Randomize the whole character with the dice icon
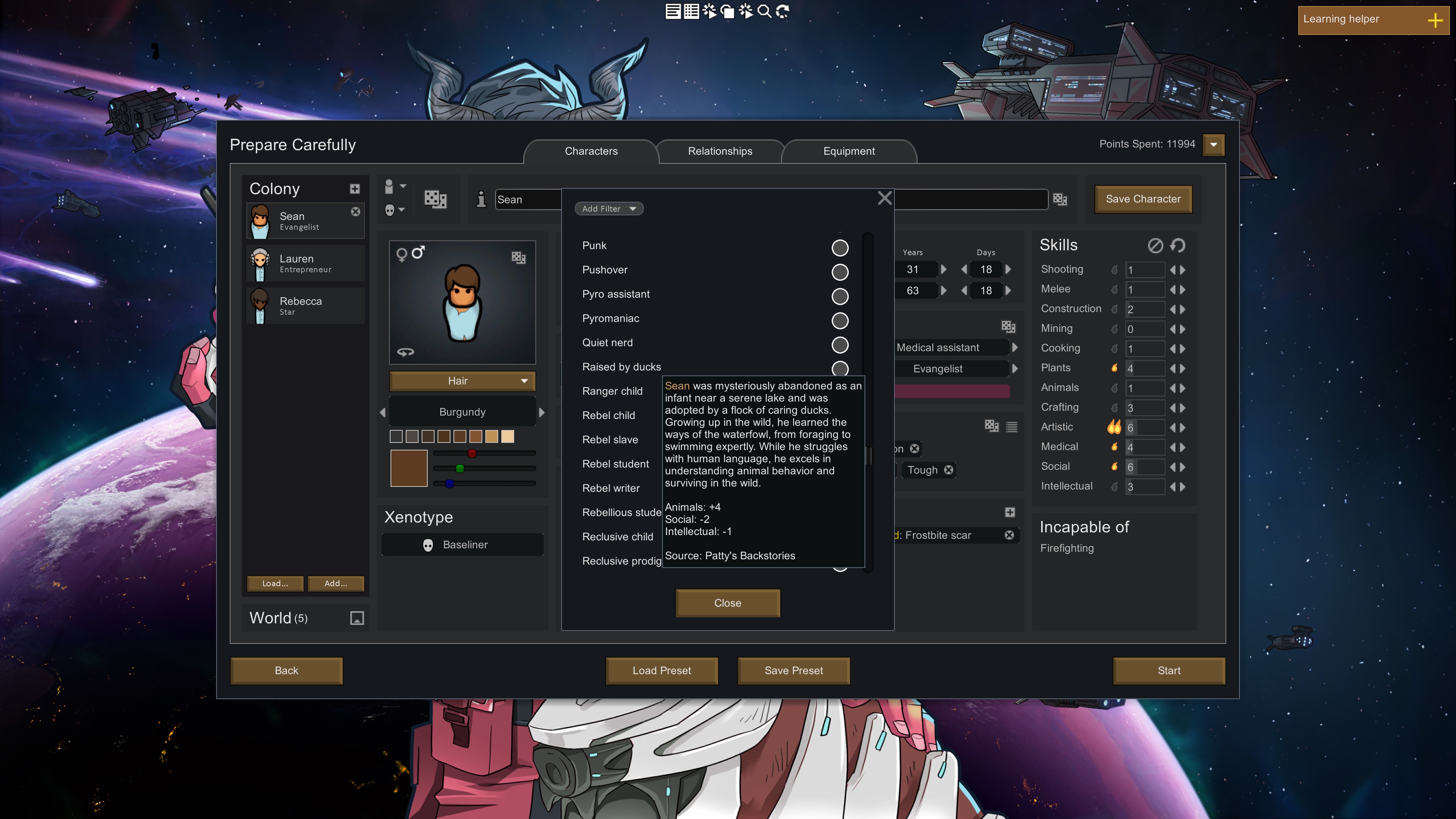This screenshot has height=819, width=1456. pos(435,199)
